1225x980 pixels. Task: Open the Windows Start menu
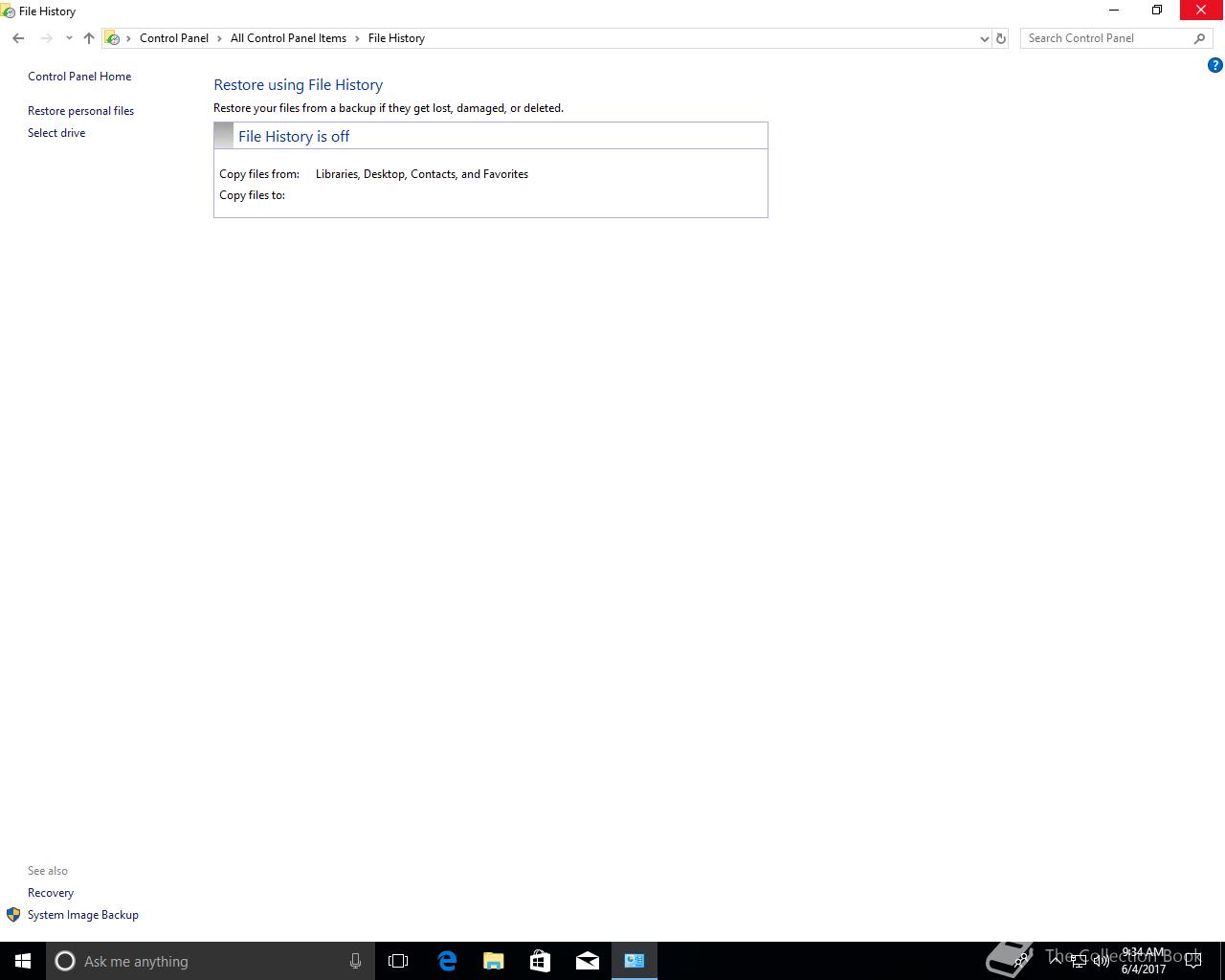coord(23,961)
